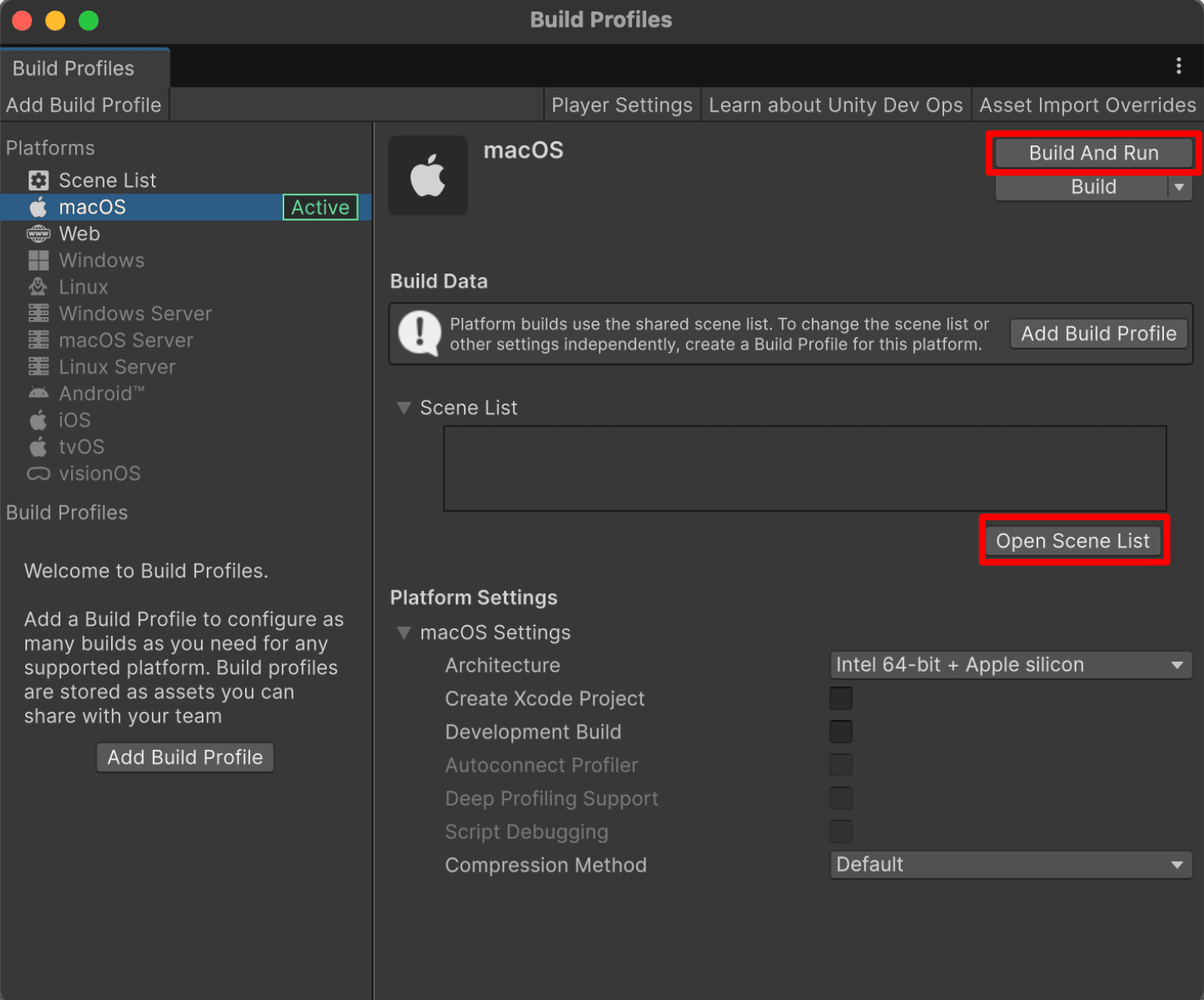Enable the Create Xcode Project checkbox
This screenshot has width=1204, height=1000.
click(841, 698)
